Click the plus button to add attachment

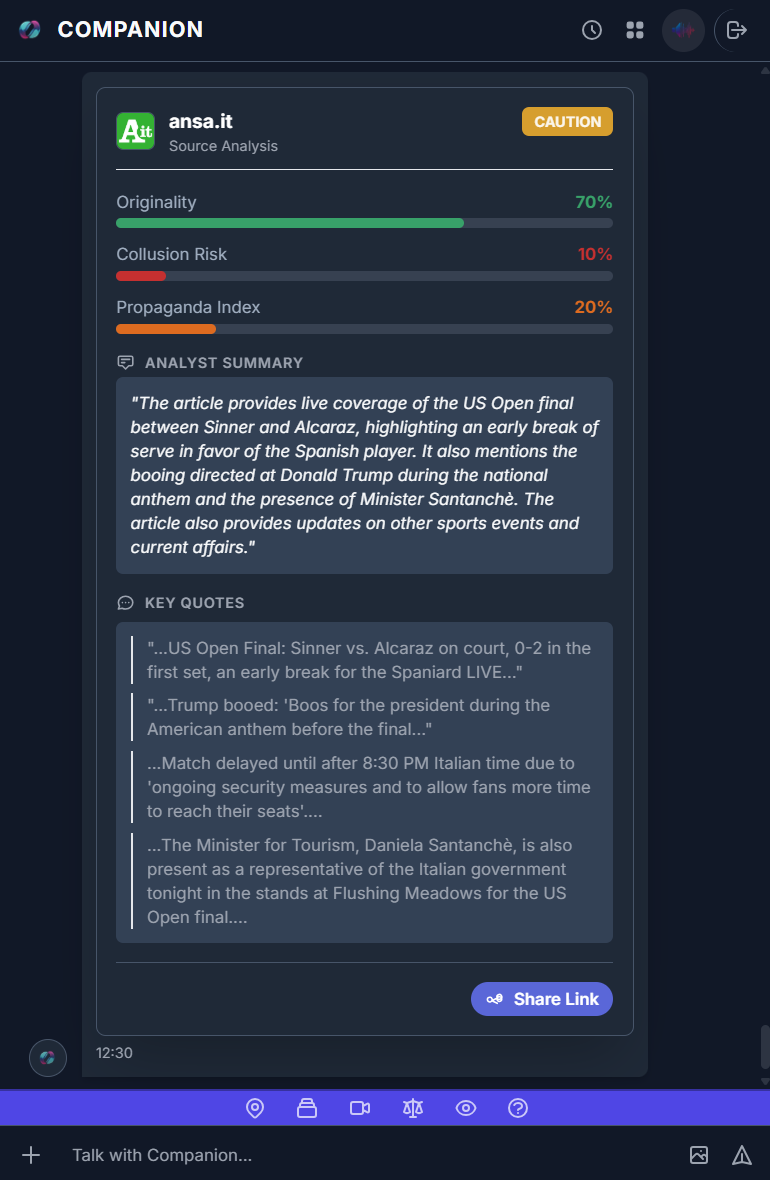(x=31, y=1155)
